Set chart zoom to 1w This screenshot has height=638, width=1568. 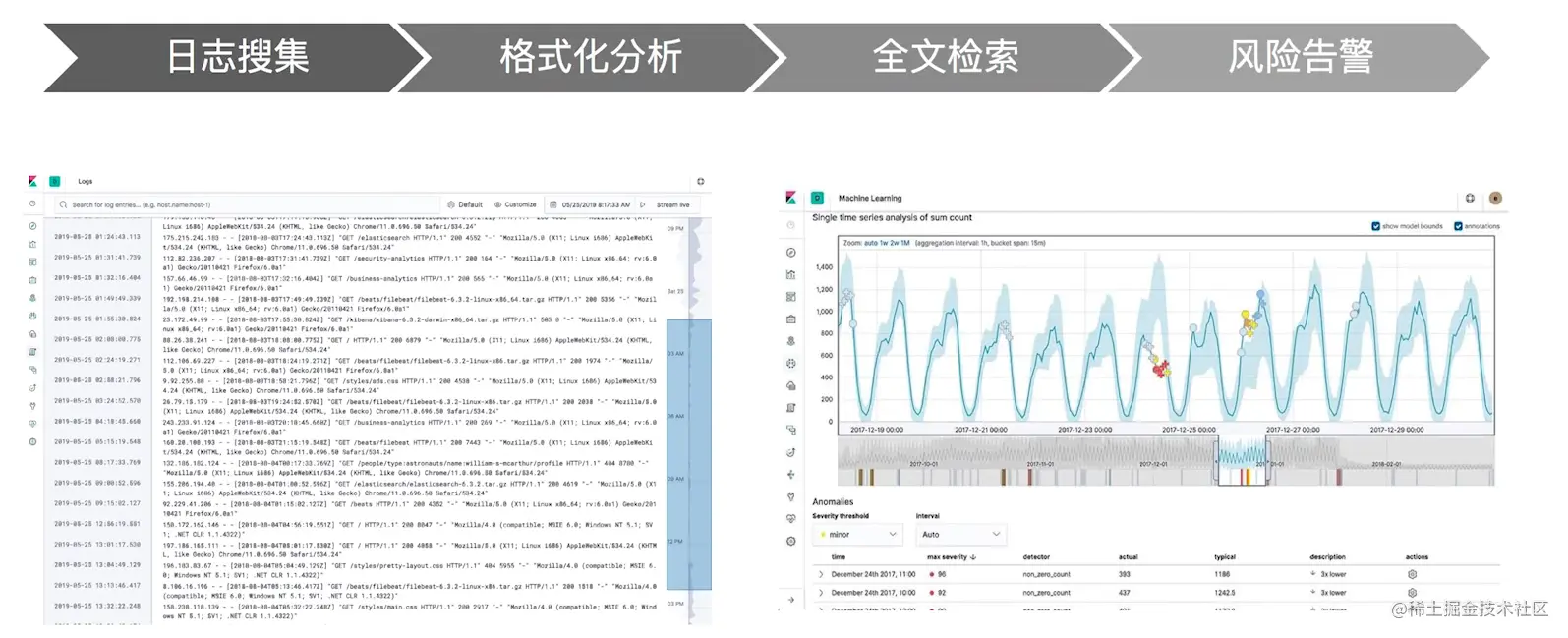[883, 243]
